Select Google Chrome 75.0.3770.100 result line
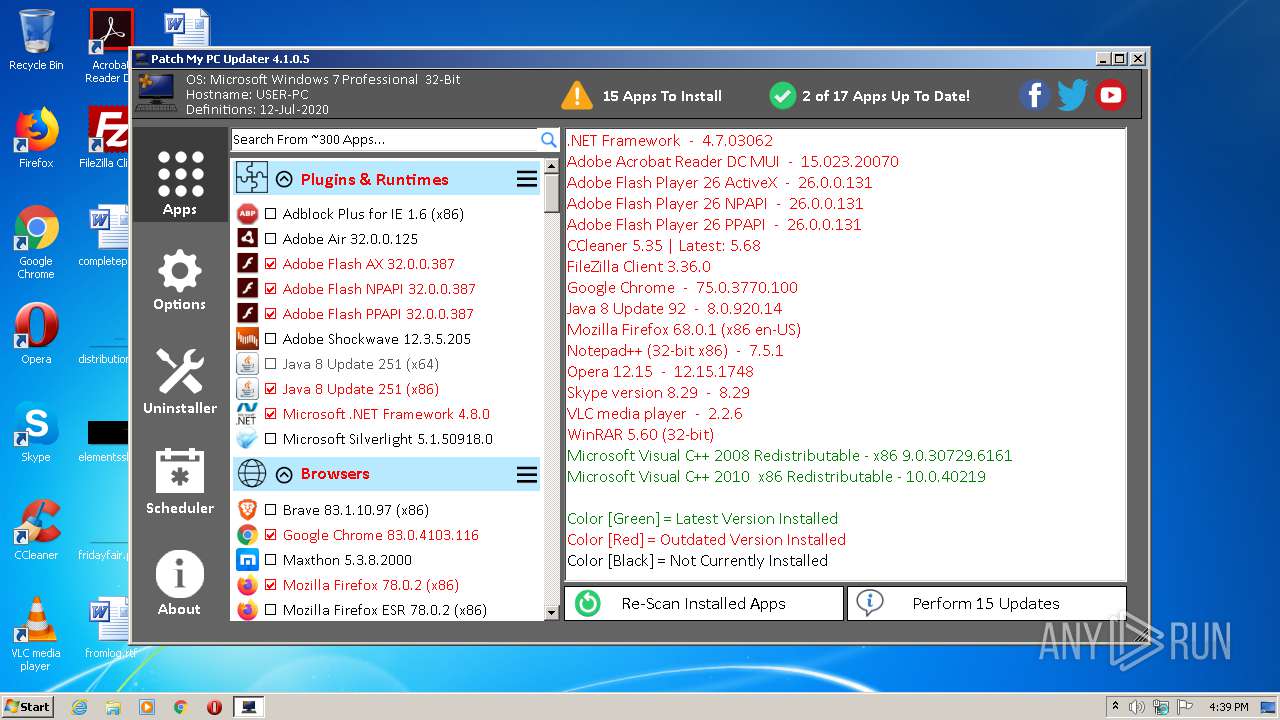The image size is (1280, 720). pyautogui.click(x=682, y=288)
